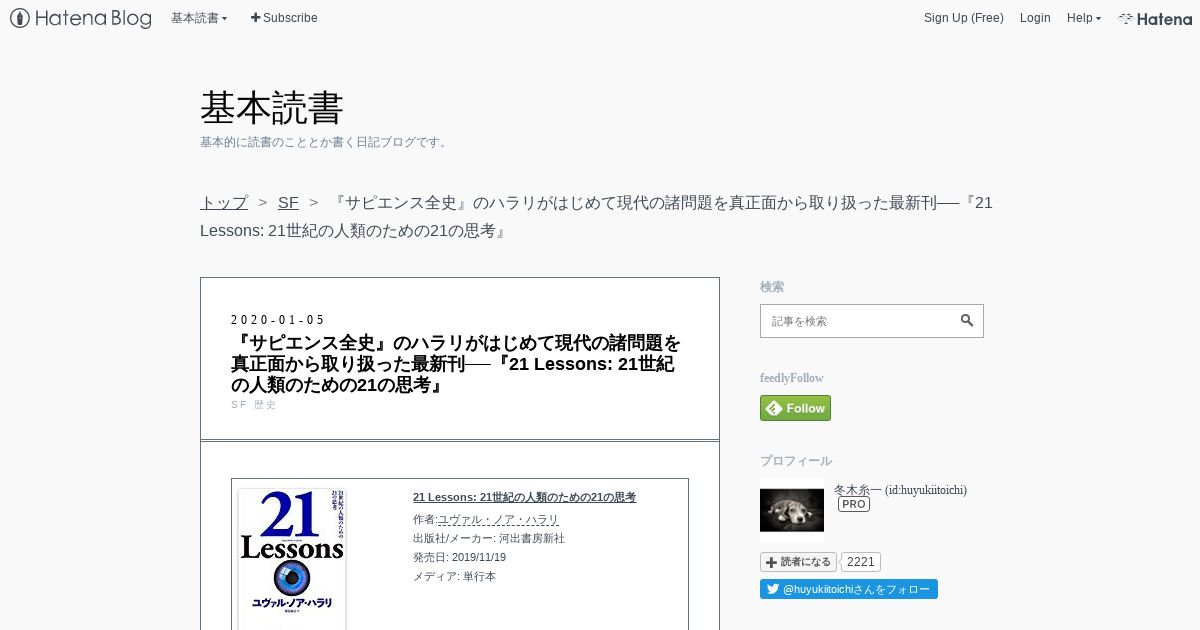1200x630 pixels.
Task: Select the 歴史 tag under the title
Action: click(265, 405)
